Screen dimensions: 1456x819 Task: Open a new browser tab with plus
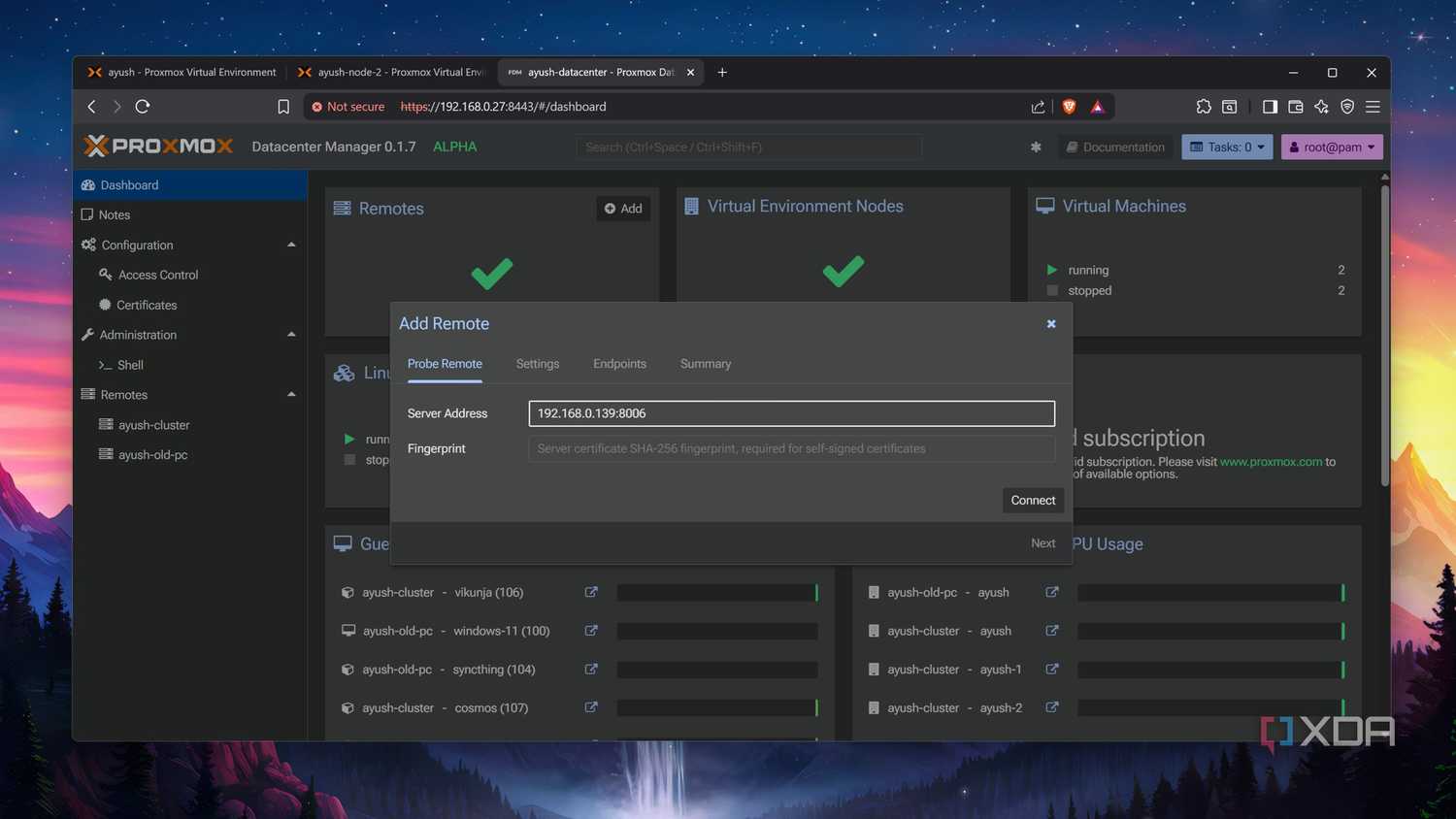click(x=722, y=72)
